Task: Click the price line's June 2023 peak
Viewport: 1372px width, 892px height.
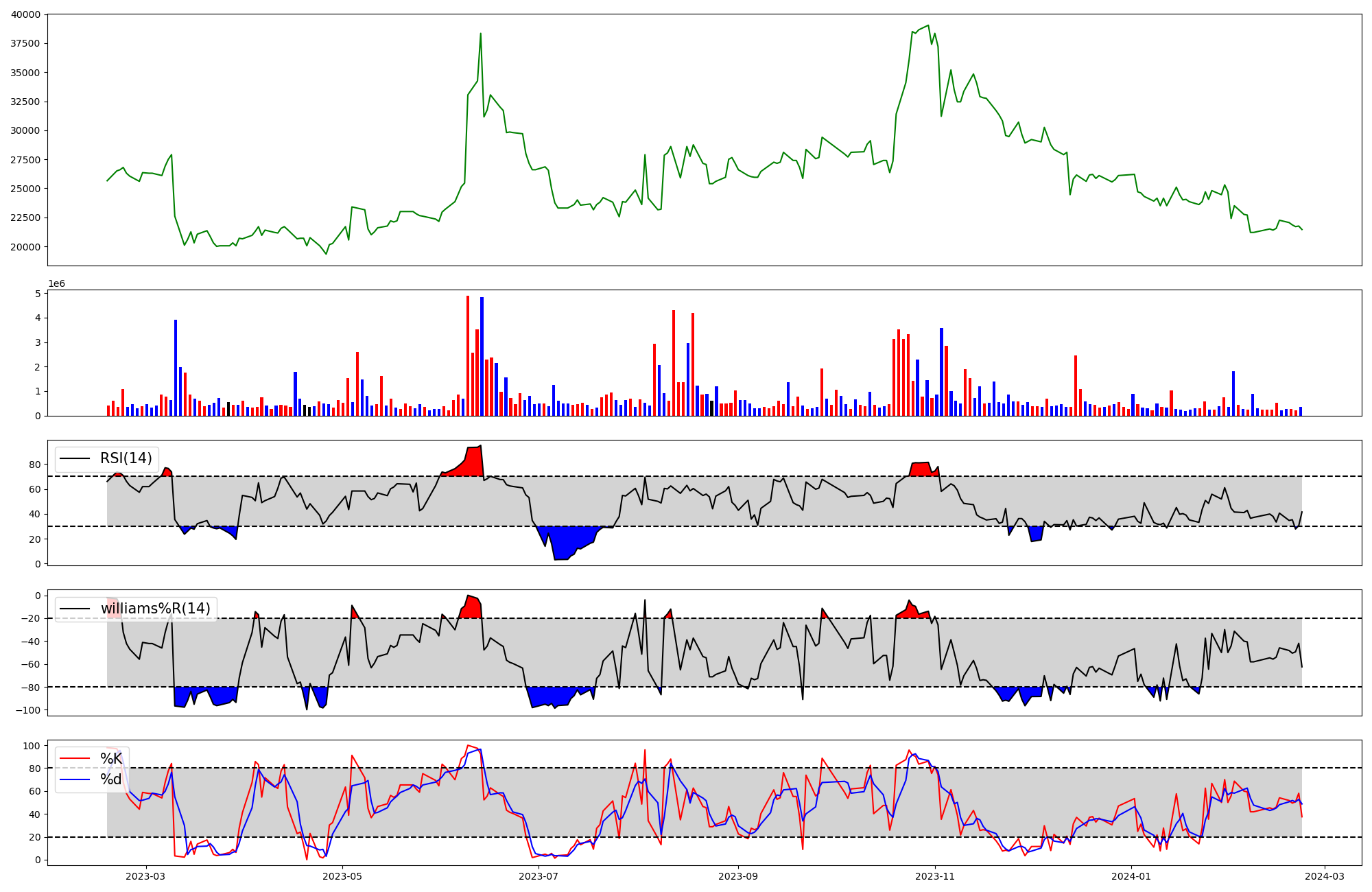Action: 481,34
